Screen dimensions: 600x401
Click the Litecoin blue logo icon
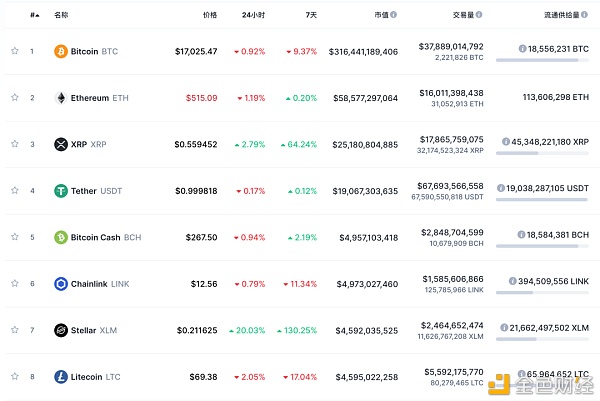point(61,377)
